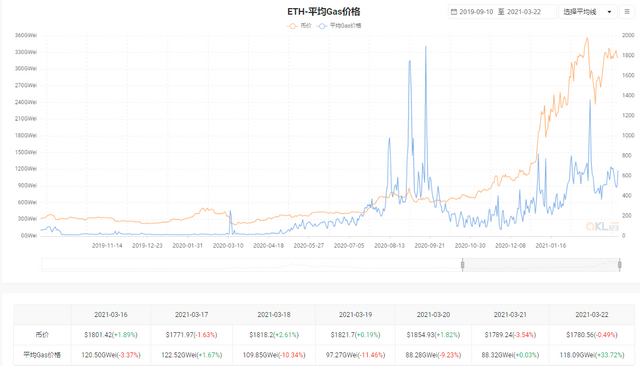This screenshot has height=366, width=640.
Task: Click the 2000 right-axis label
Action: click(x=628, y=35)
